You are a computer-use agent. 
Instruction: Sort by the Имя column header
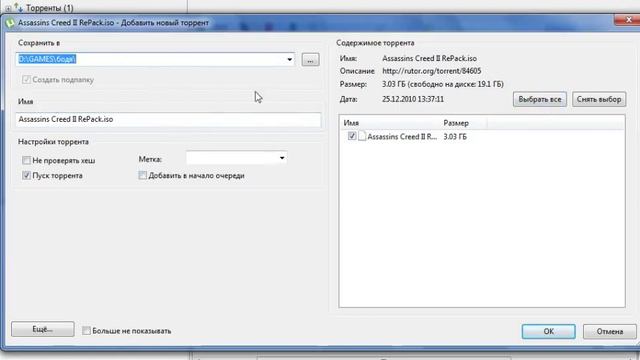(391, 123)
